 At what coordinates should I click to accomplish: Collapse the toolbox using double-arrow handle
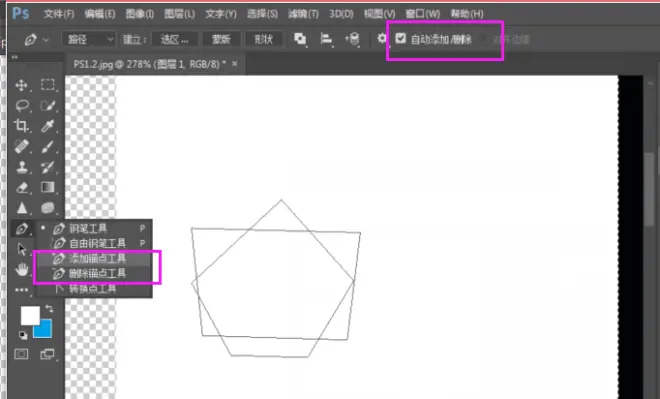coord(15,57)
